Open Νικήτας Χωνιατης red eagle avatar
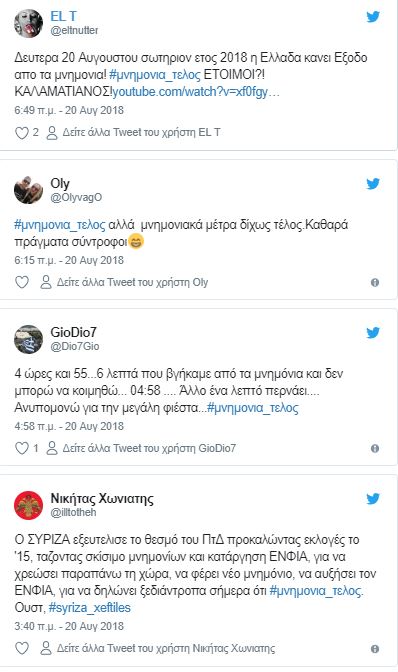398x672 pixels. pos(29,505)
